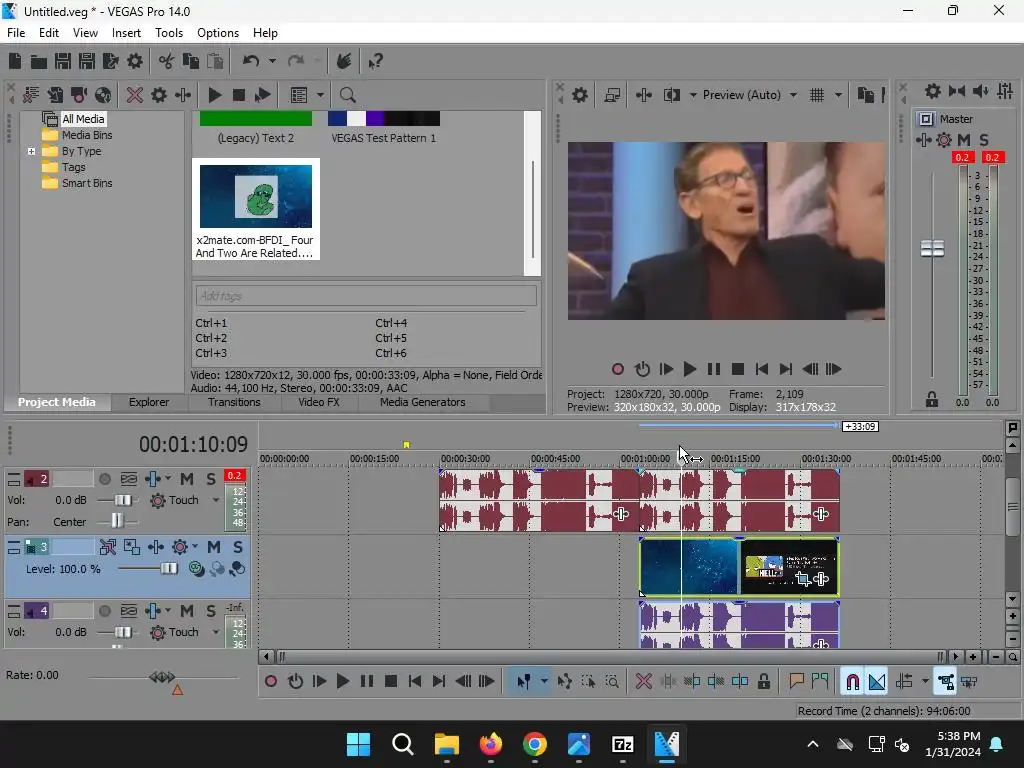The height and width of the screenshot is (768, 1024).
Task: Start media preview in Project Media toolbar
Action: [x=214, y=95]
